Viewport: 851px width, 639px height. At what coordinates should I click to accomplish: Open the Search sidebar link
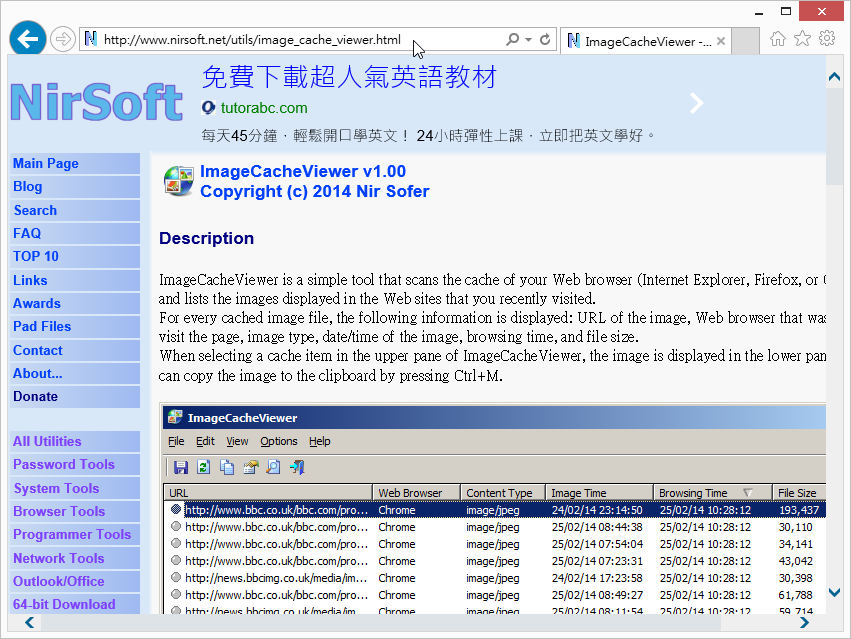tap(75, 210)
